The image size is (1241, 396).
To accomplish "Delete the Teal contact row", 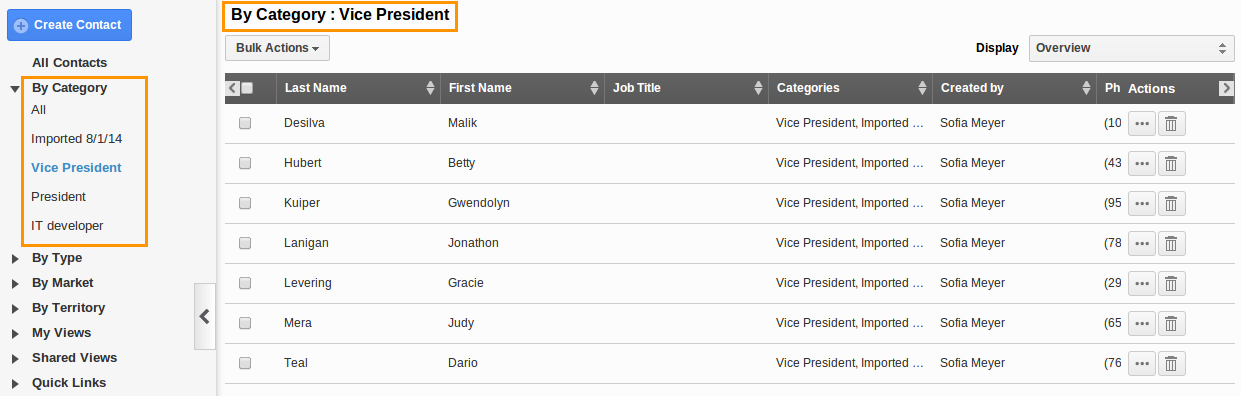I will click(x=1172, y=363).
